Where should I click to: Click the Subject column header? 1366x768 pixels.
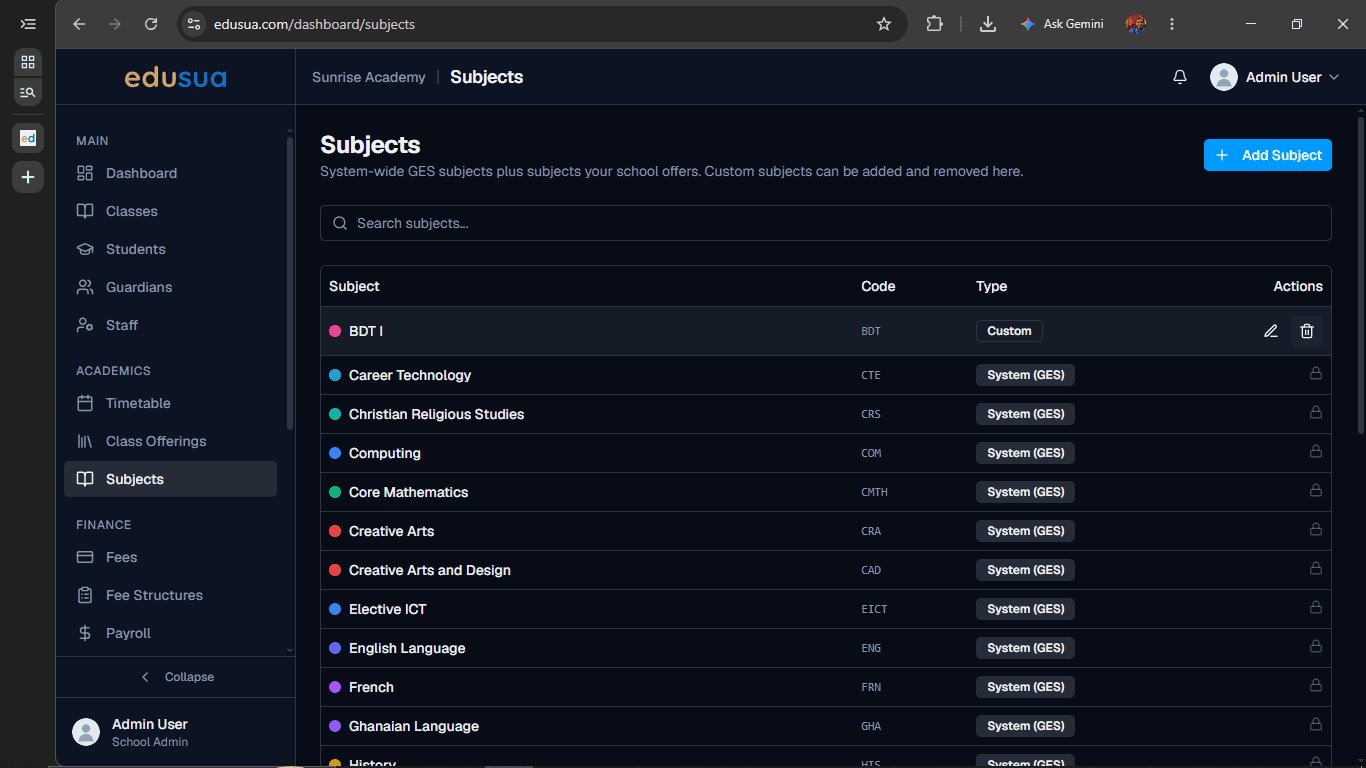[x=354, y=286]
